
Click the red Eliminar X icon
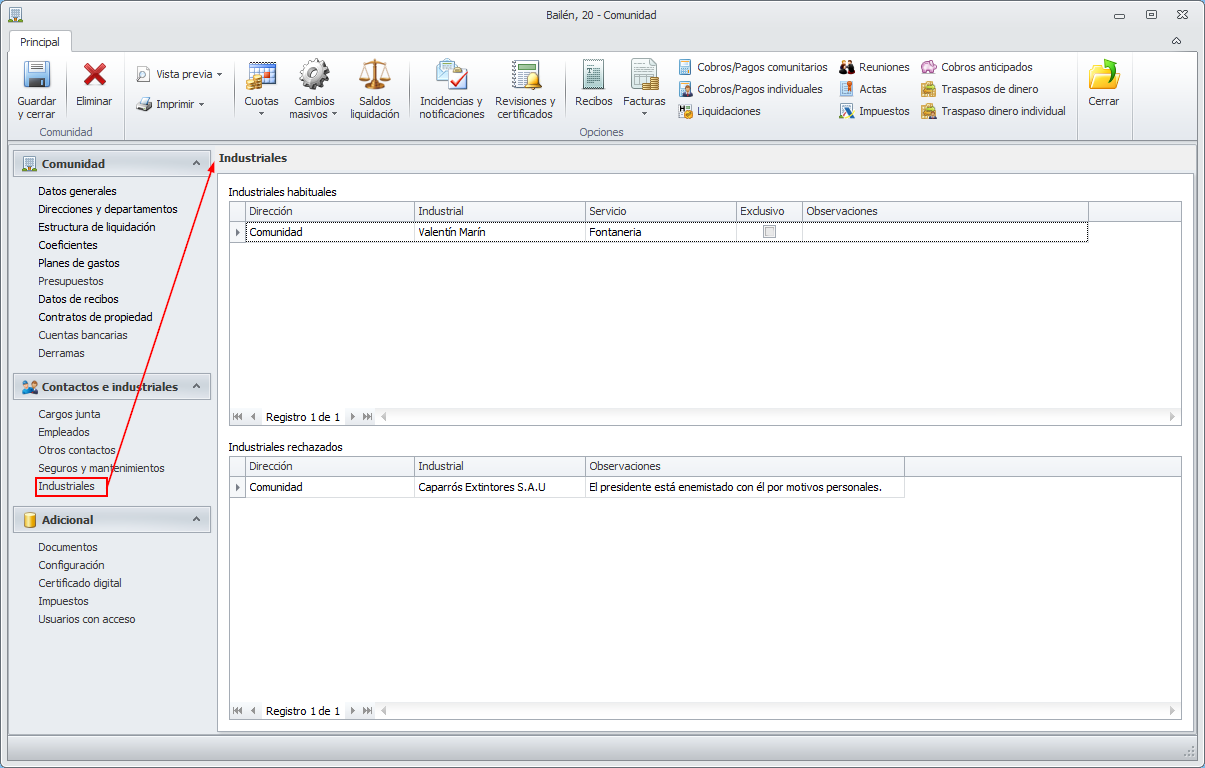(x=95, y=76)
